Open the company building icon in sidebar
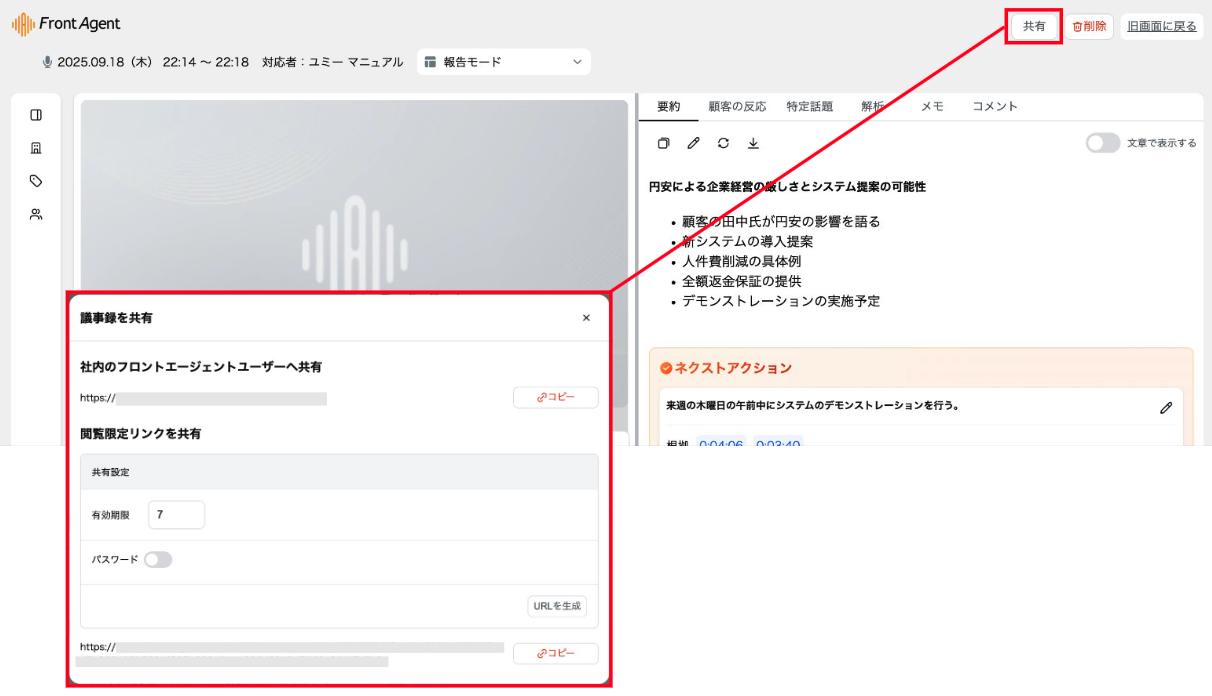 pos(36,148)
